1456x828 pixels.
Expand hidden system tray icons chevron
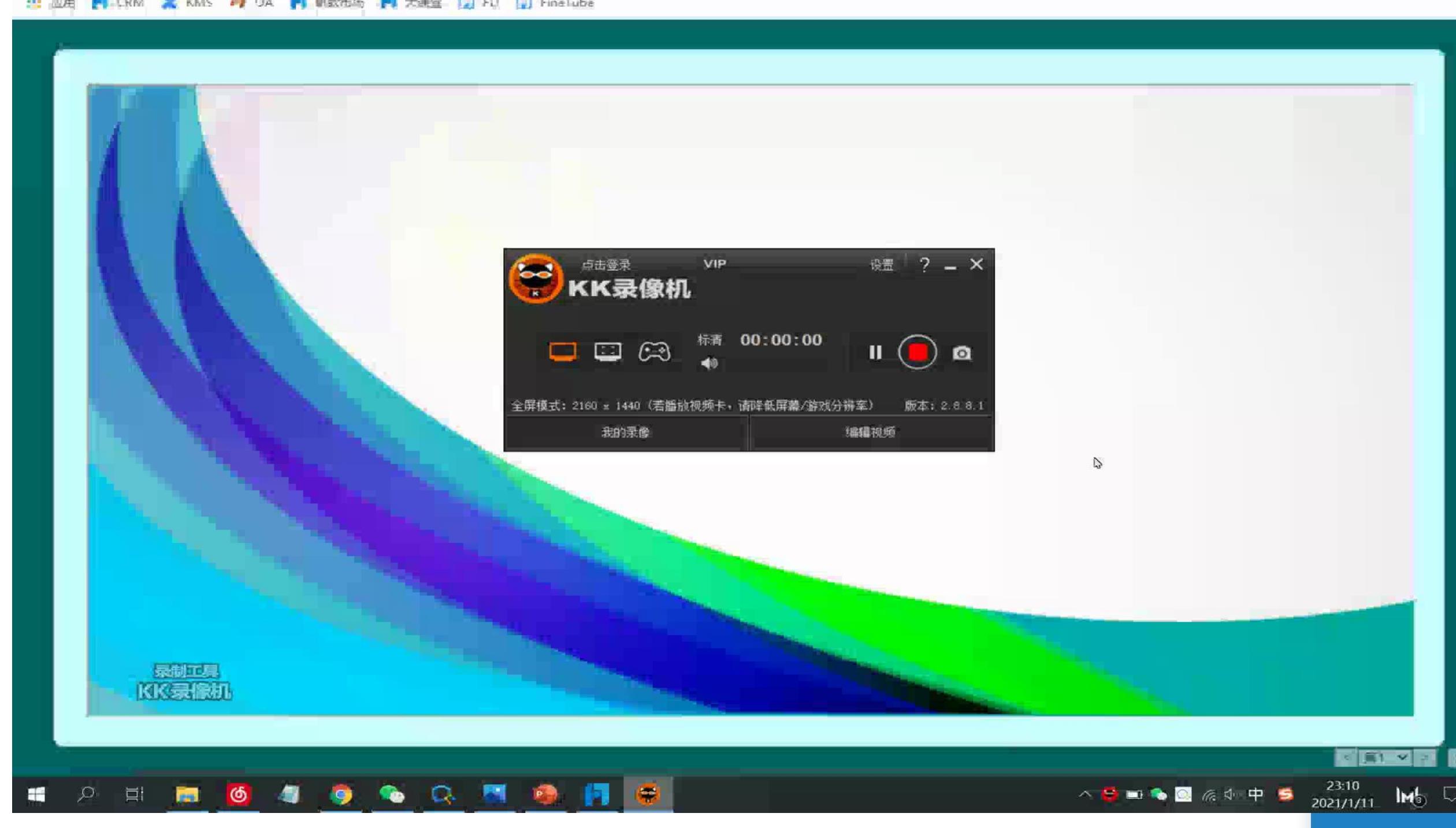click(x=1085, y=795)
